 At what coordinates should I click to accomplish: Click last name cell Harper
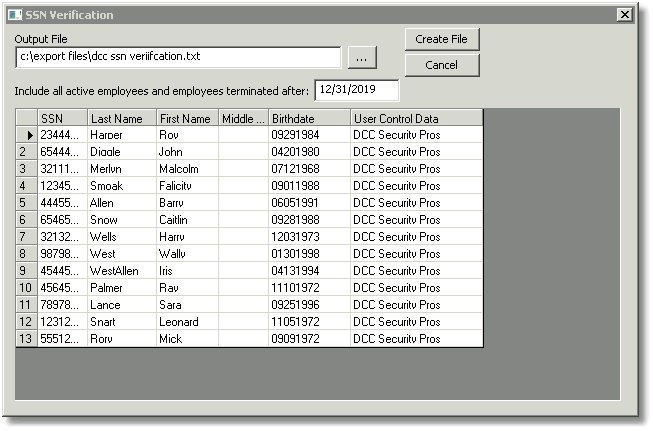pyautogui.click(x=122, y=135)
